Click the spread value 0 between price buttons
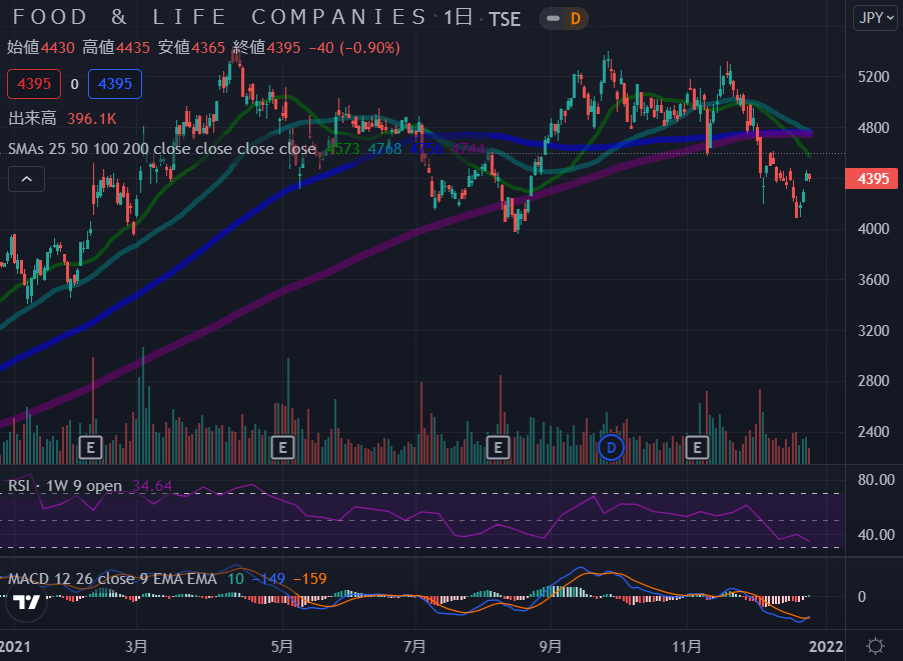Image resolution: width=903 pixels, height=661 pixels. 74,84
